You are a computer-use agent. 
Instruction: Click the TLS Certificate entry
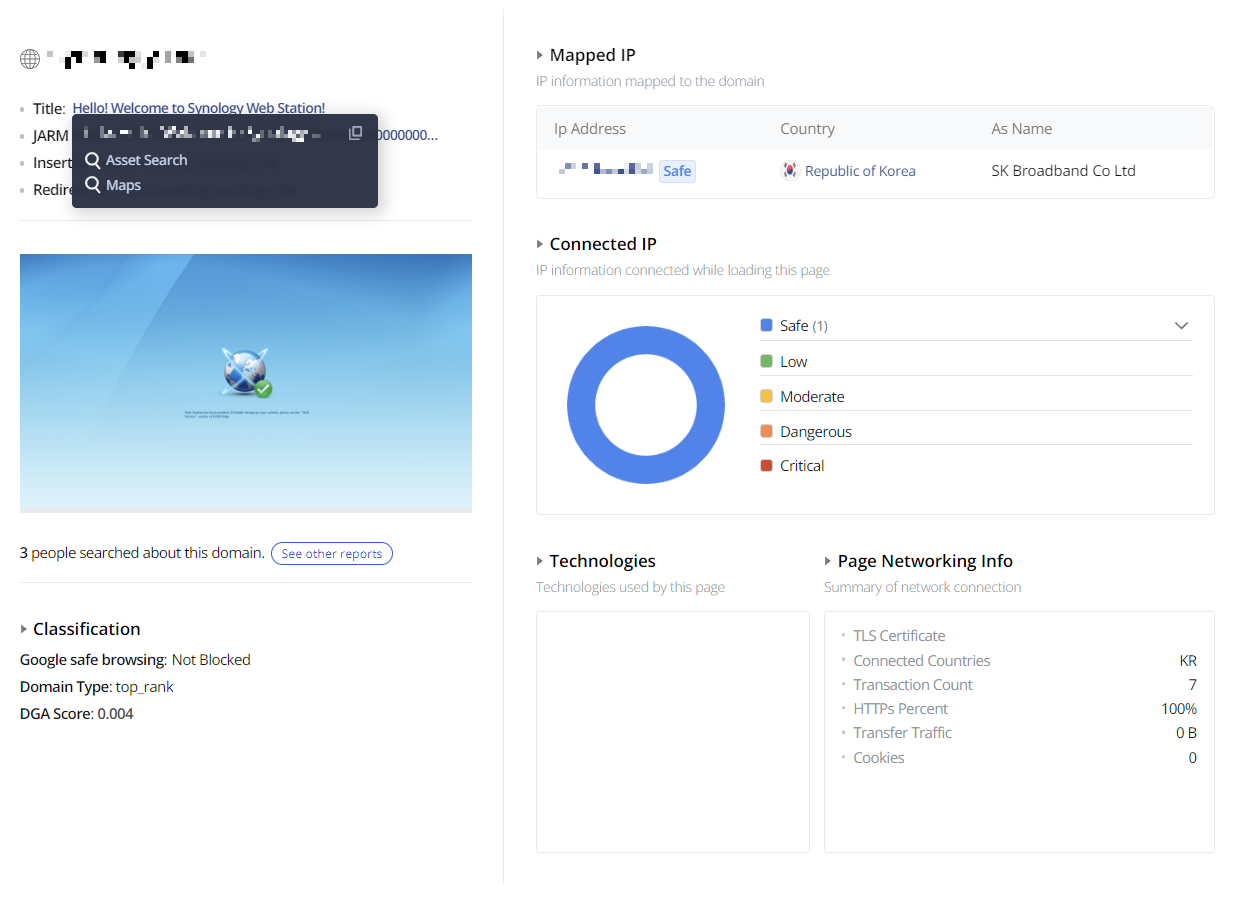[x=899, y=636]
